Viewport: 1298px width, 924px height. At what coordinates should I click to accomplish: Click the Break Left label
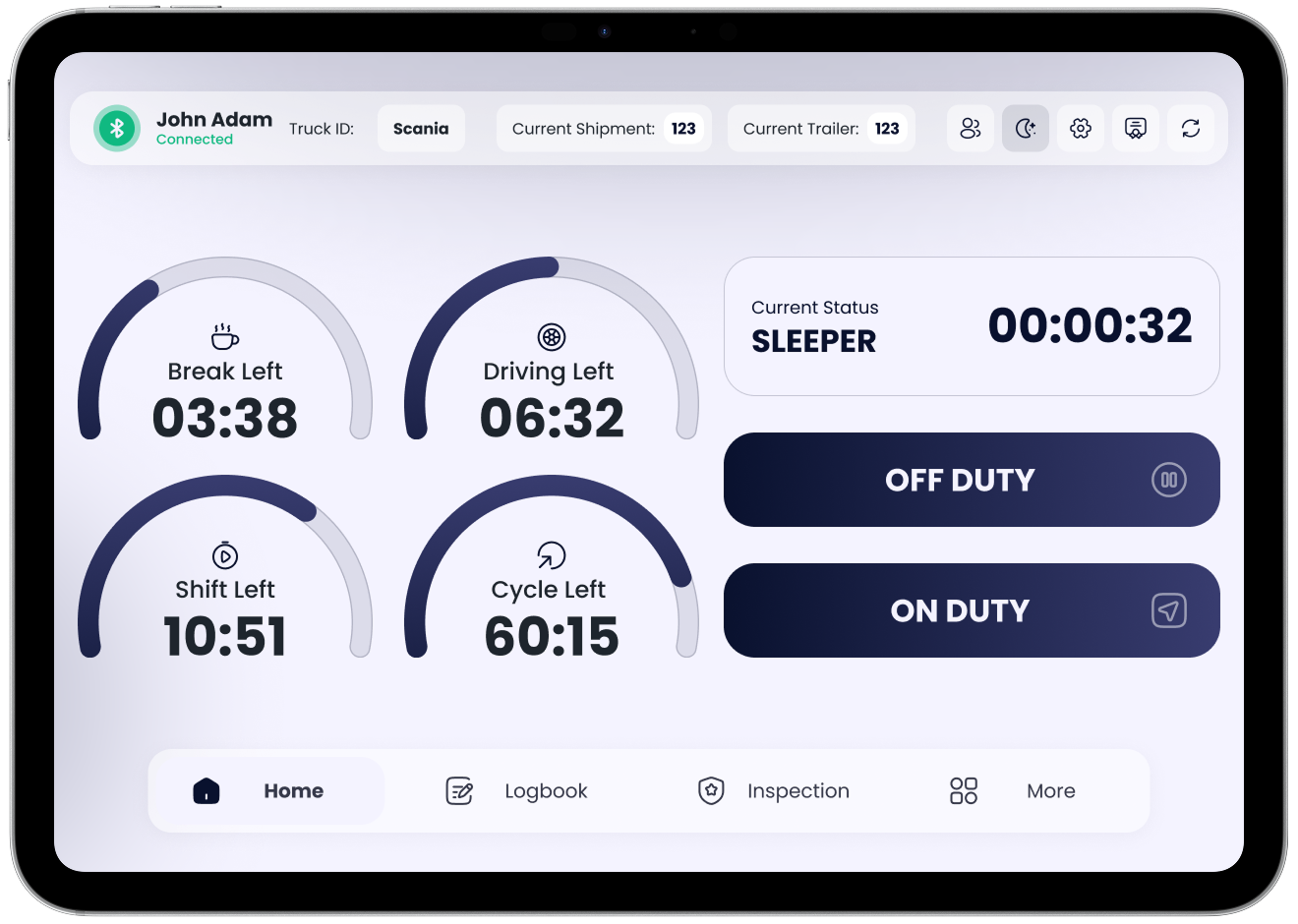tap(225, 371)
